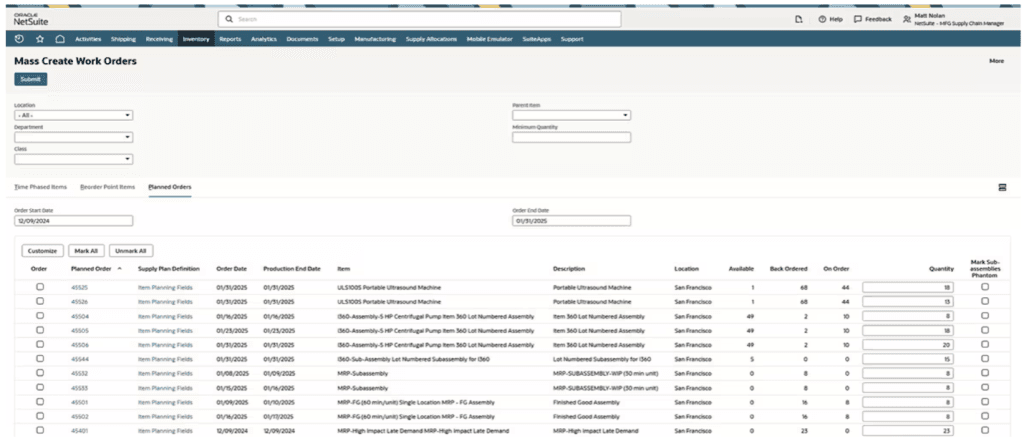Go to Home via house icon
Screen dimensions: 1024x446
tap(60, 39)
